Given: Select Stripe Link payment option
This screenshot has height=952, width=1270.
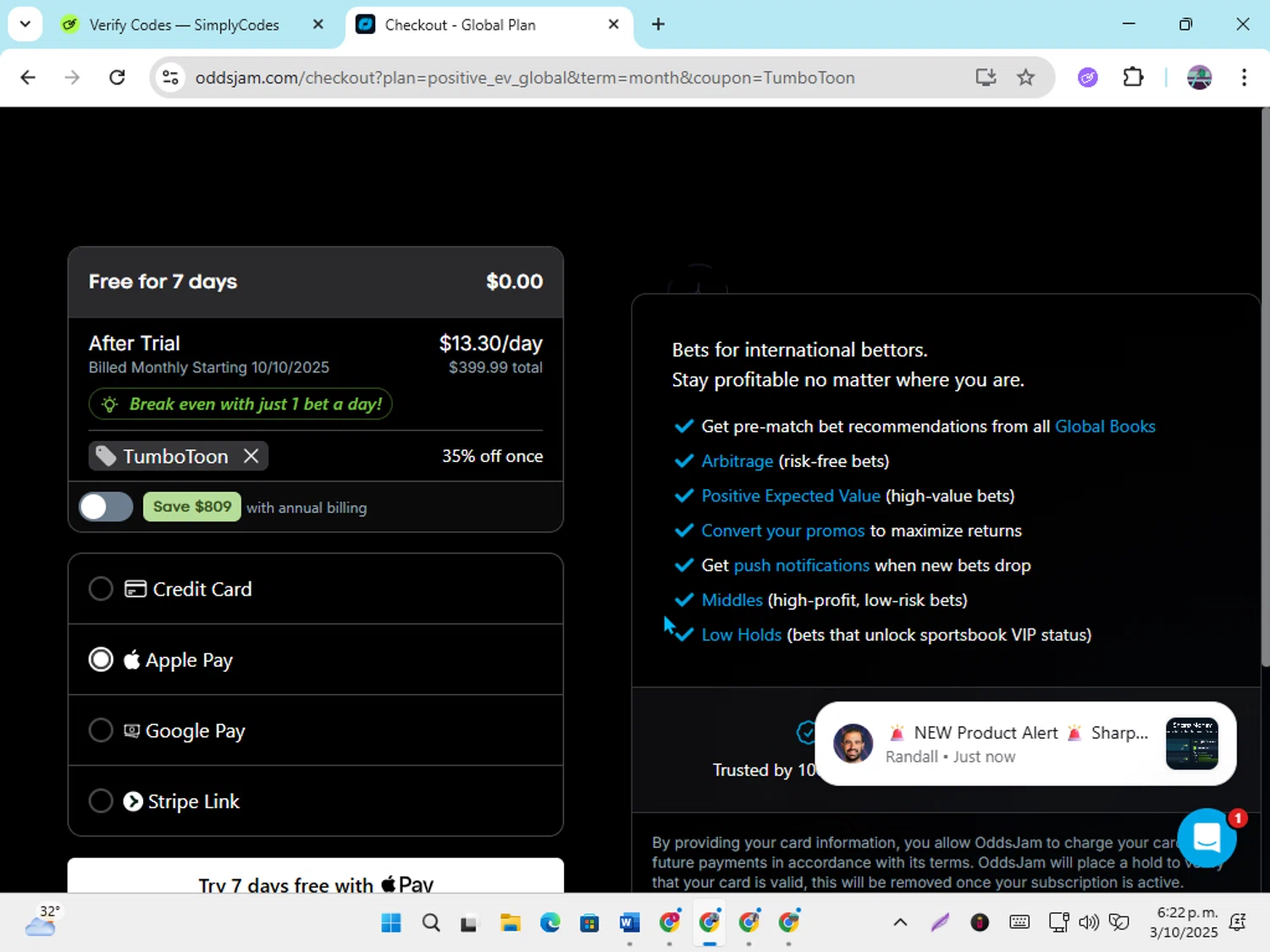Looking at the screenshot, I should pyautogui.click(x=316, y=801).
